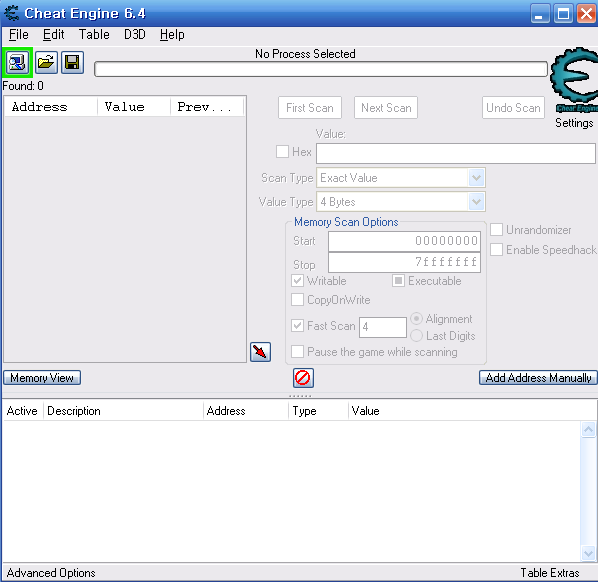Click the red circle clear list icon
Screen dimensions: 598x582
[x=303, y=378]
